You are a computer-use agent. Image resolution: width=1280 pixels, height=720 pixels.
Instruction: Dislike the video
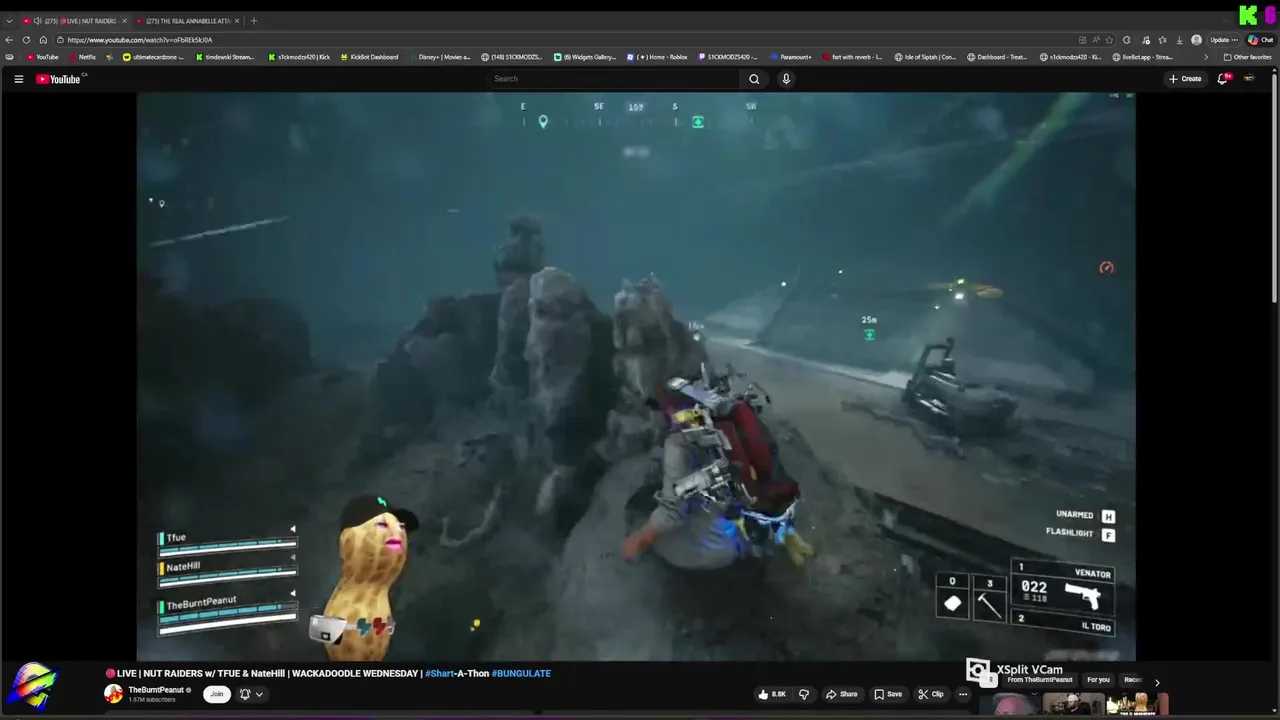click(803, 694)
